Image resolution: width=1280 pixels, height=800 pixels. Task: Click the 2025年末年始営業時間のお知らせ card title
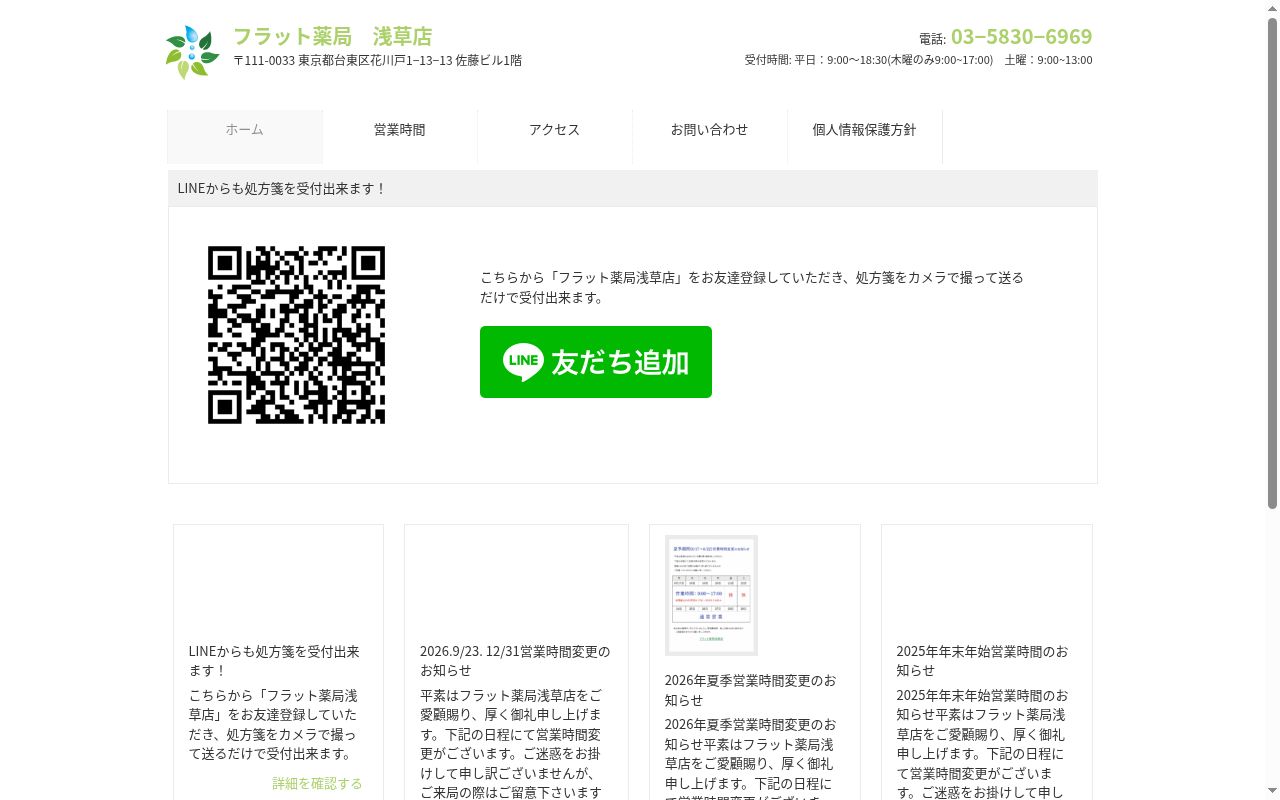coord(983,660)
